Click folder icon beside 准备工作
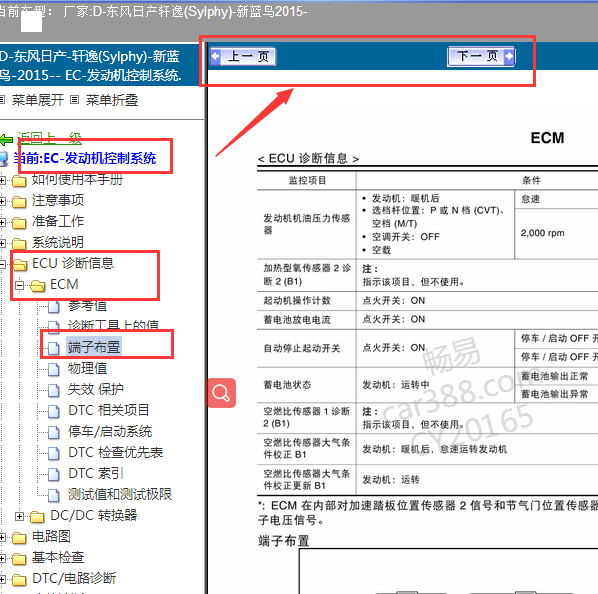Screen dimensions: 598x594 coord(19,223)
